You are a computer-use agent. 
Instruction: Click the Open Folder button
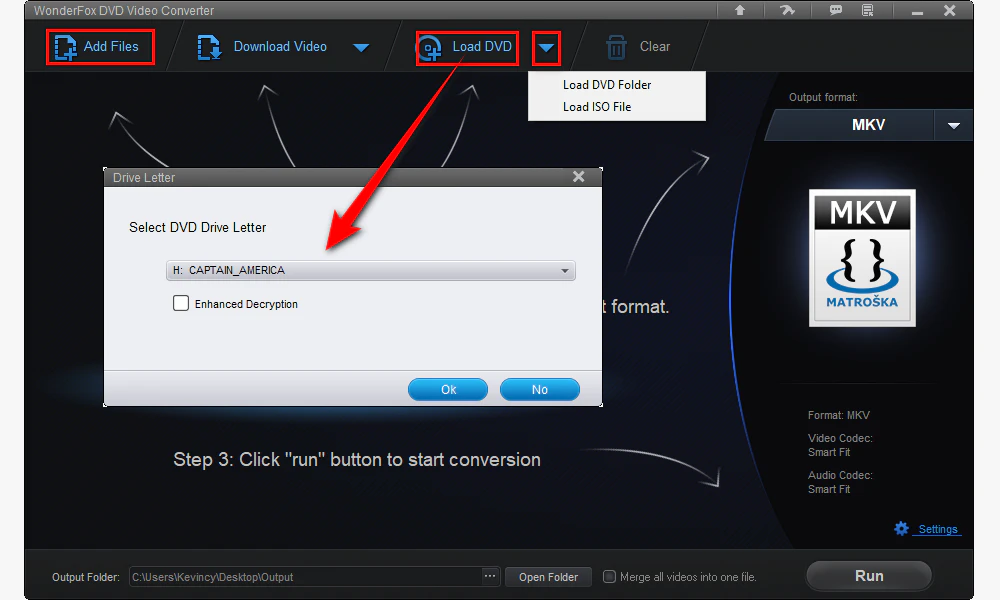(x=548, y=577)
